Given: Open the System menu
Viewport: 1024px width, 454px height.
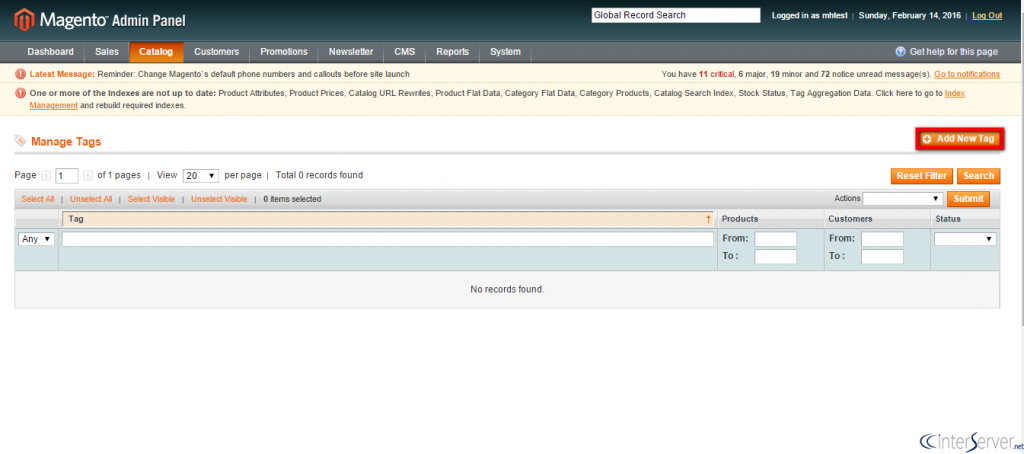Looking at the screenshot, I should 505,52.
